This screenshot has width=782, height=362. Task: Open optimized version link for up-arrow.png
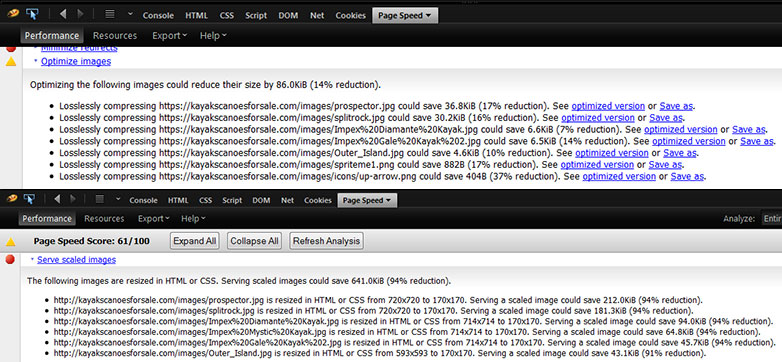pyautogui.click(x=619, y=176)
